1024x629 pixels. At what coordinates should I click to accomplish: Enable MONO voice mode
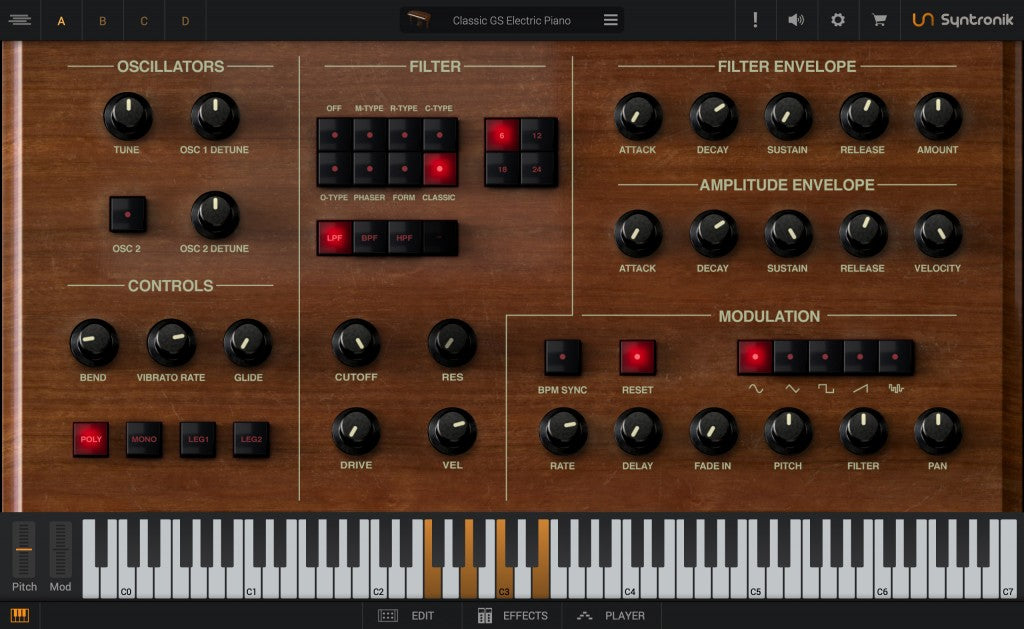(143, 438)
